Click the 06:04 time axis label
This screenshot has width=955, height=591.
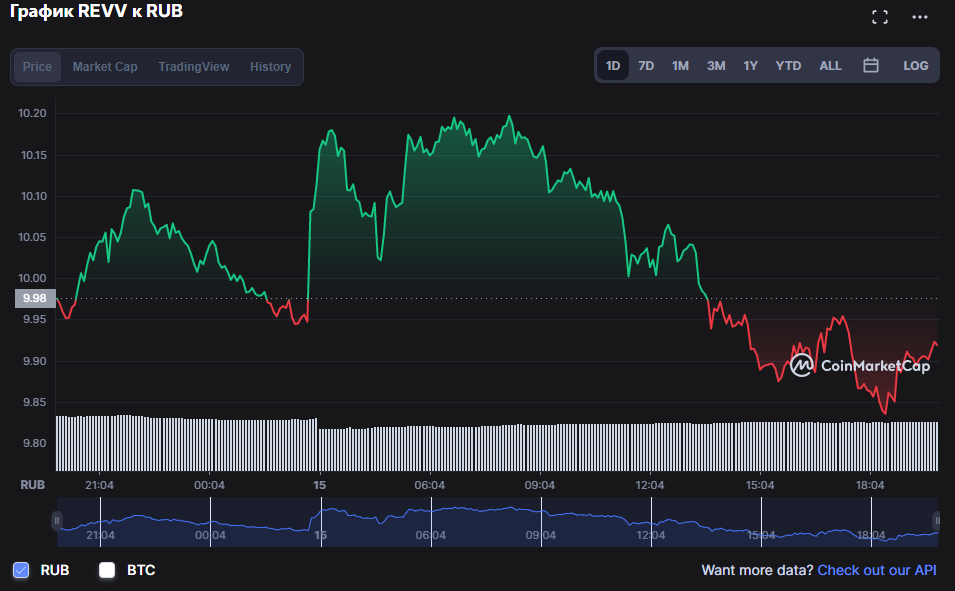429,485
